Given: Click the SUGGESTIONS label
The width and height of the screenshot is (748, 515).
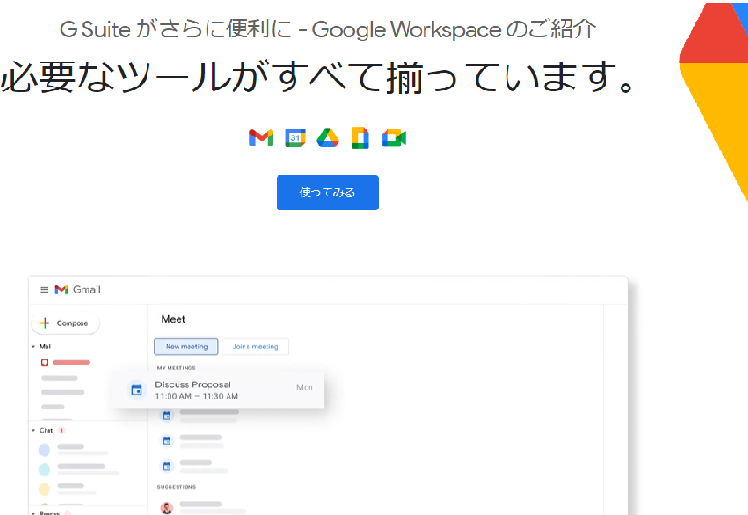Looking at the screenshot, I should click(x=176, y=487).
